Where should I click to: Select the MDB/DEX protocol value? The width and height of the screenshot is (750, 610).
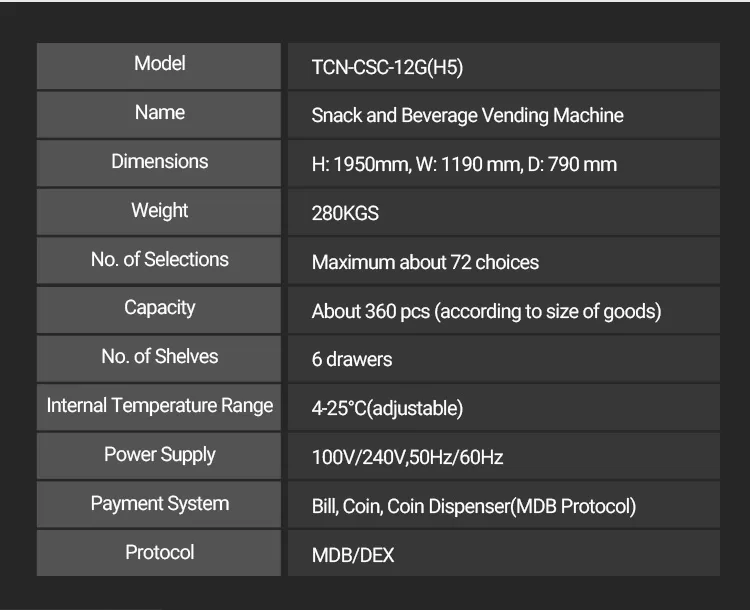click(353, 556)
